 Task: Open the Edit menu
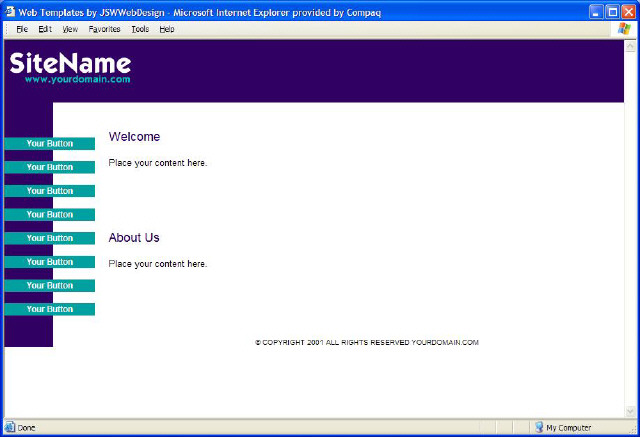(45, 30)
